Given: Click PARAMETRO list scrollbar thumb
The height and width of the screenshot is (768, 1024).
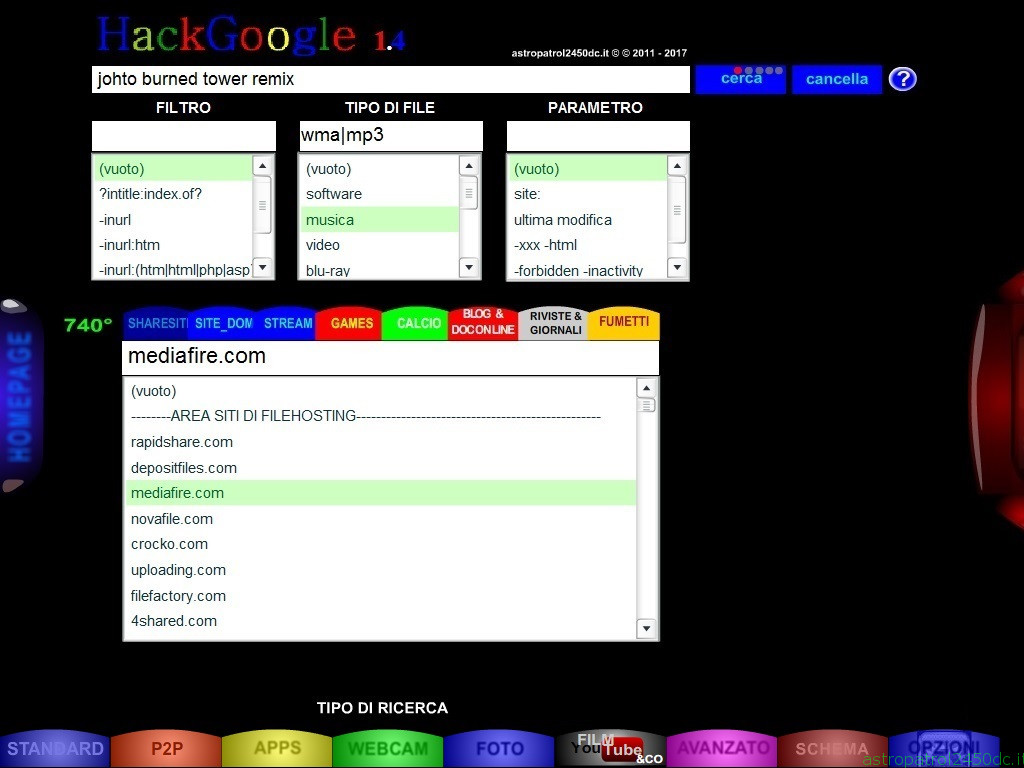Looking at the screenshot, I should click(x=677, y=210).
